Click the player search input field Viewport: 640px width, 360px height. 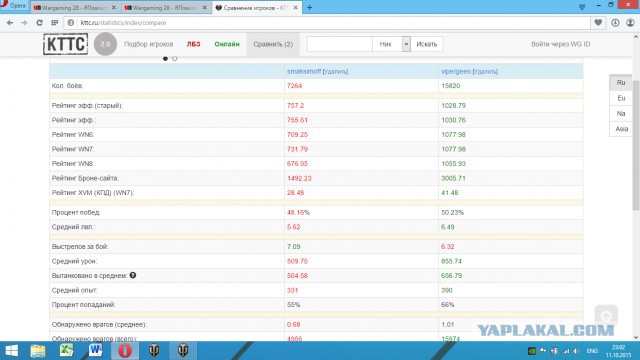click(x=340, y=44)
